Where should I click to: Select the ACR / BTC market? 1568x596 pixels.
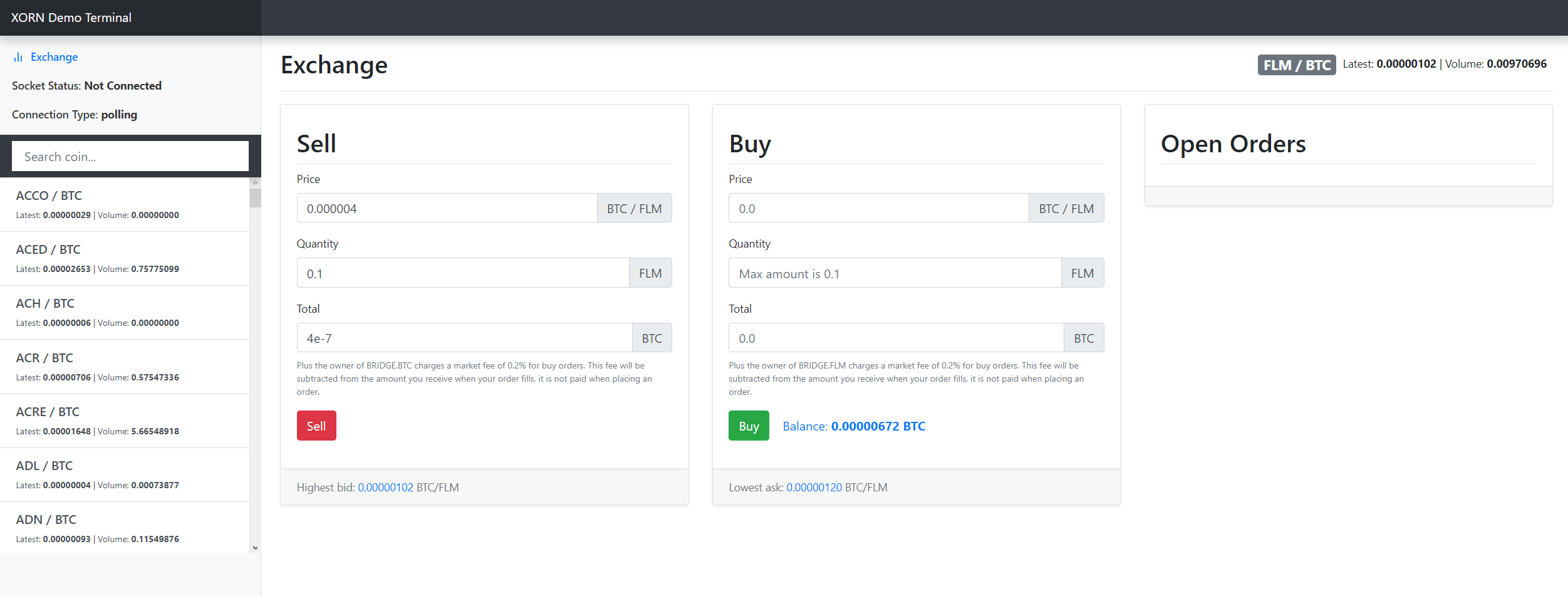[125, 367]
